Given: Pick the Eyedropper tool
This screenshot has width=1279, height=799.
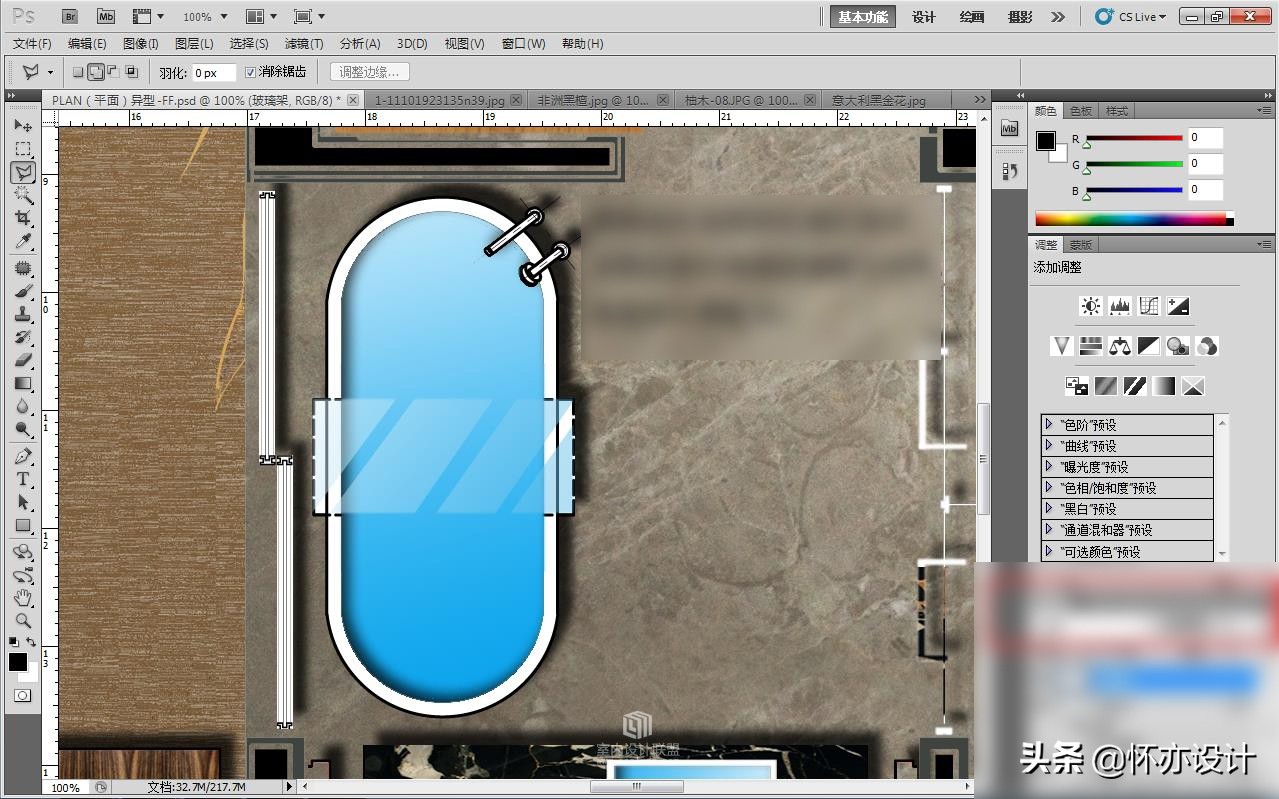Looking at the screenshot, I should 23,242.
